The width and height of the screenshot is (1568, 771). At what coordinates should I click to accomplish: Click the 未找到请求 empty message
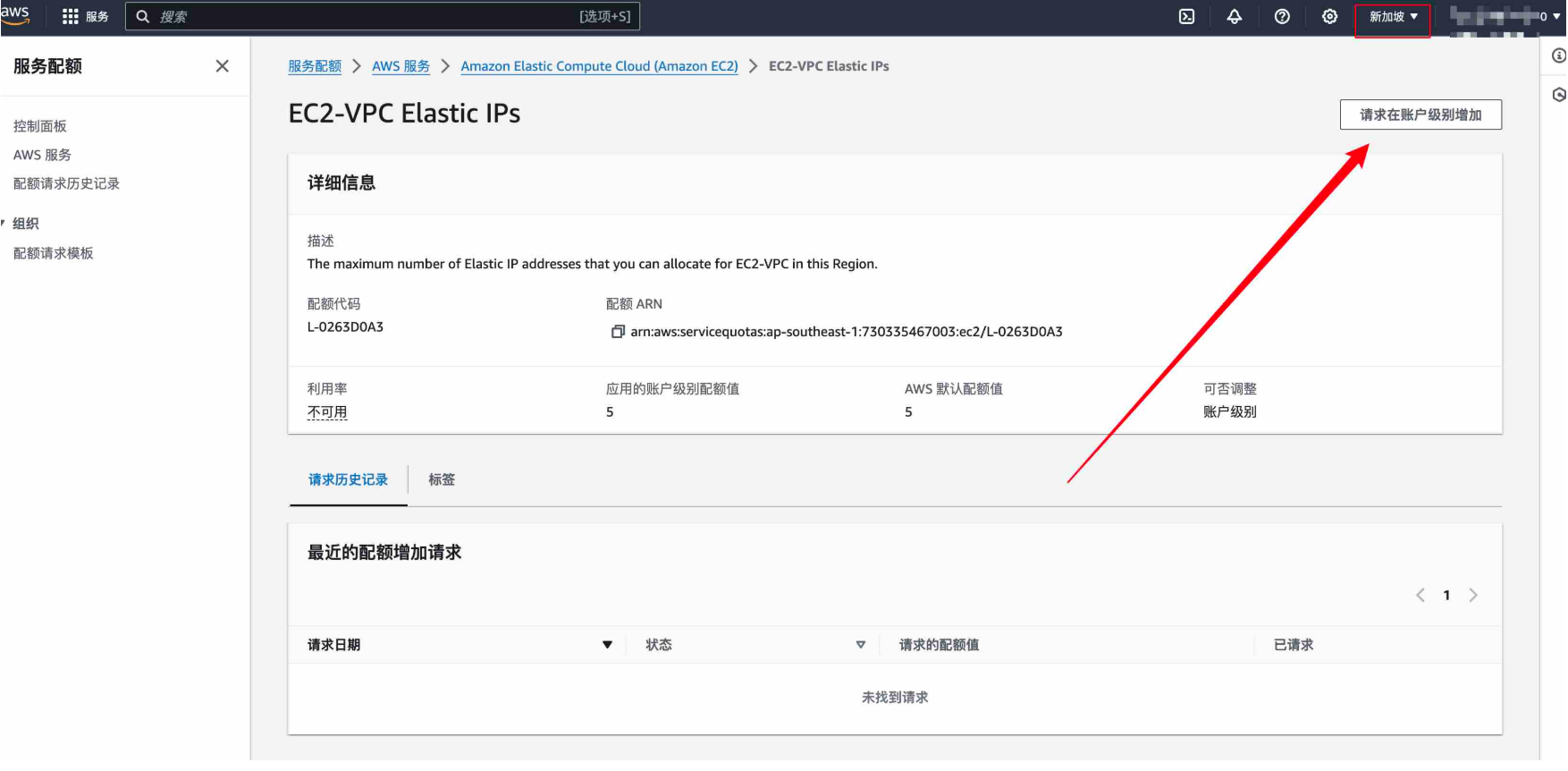coord(895,698)
